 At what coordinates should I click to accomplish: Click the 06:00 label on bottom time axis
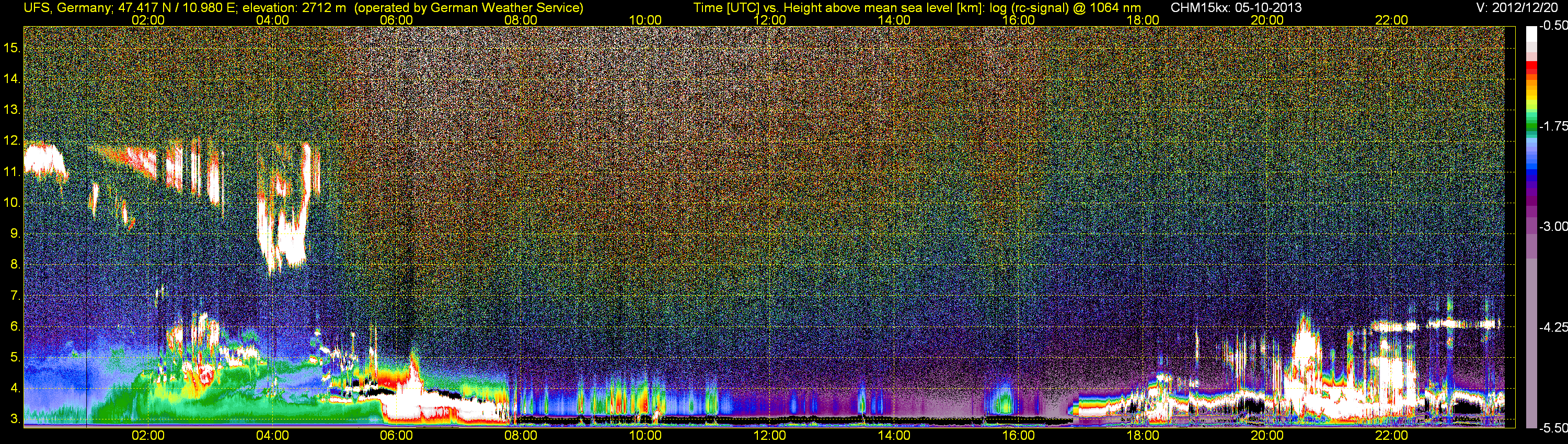[396, 436]
